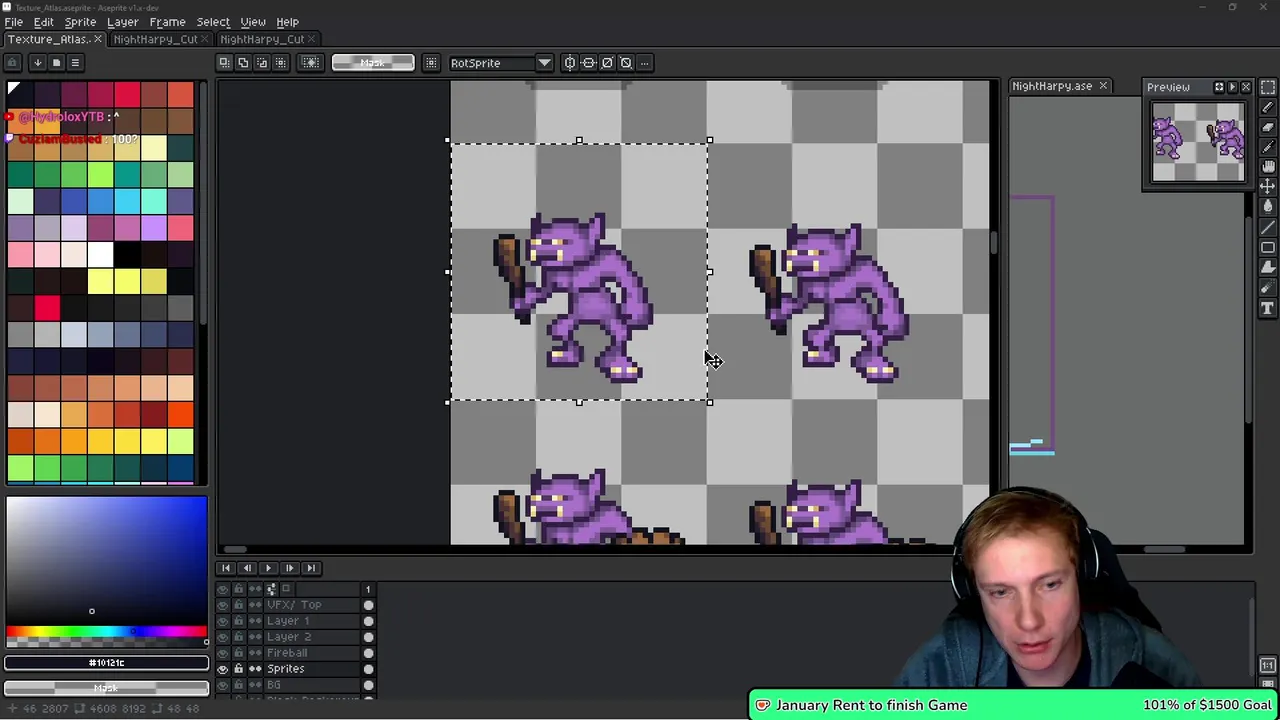Open the Select menu
1280x720 pixels.
point(213,22)
